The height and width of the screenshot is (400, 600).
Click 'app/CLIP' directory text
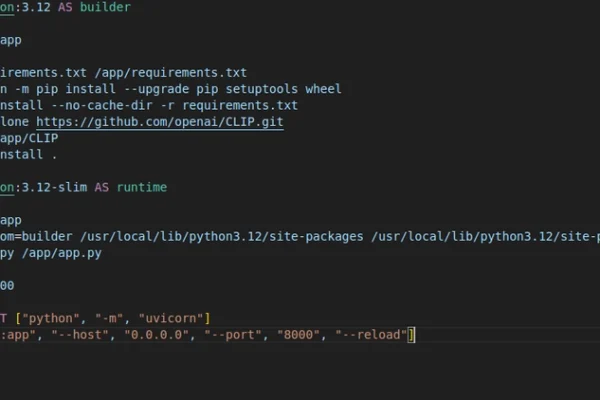pyautogui.click(x=29, y=138)
